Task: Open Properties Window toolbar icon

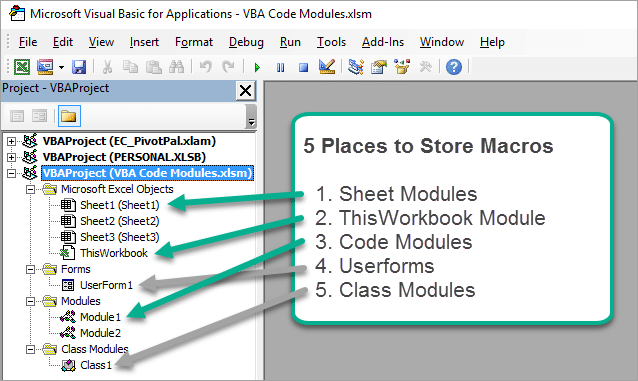Action: [379, 67]
